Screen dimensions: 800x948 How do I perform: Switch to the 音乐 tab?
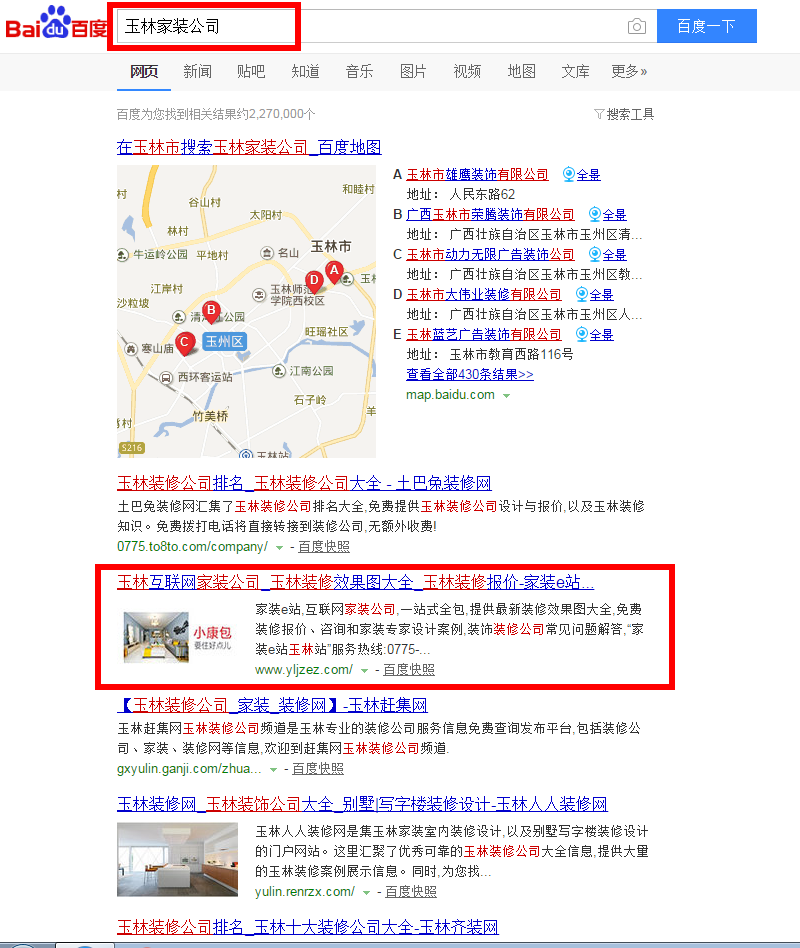pos(359,71)
